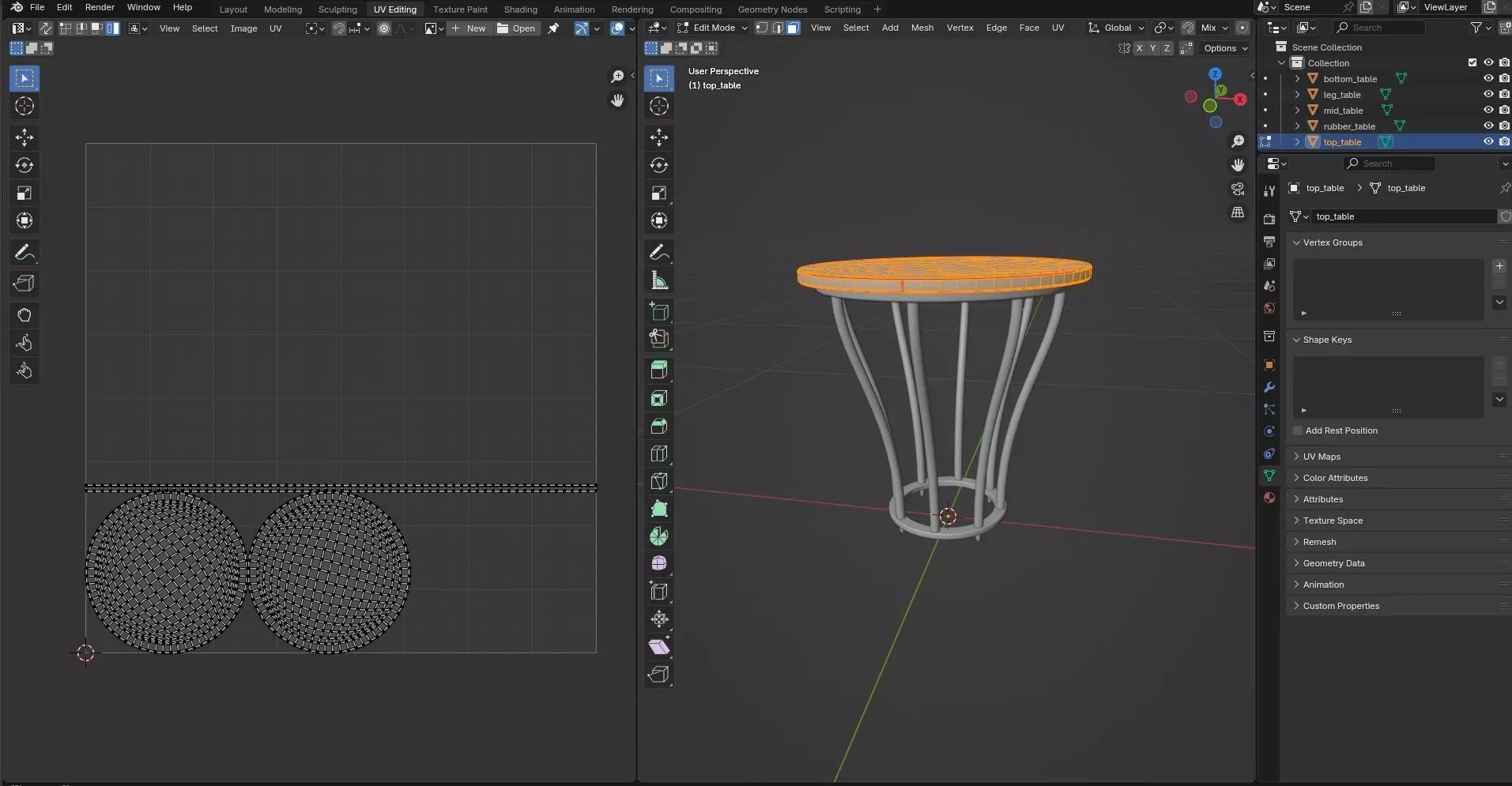Add a new workspace tab
The image size is (1512, 786).
[x=877, y=9]
